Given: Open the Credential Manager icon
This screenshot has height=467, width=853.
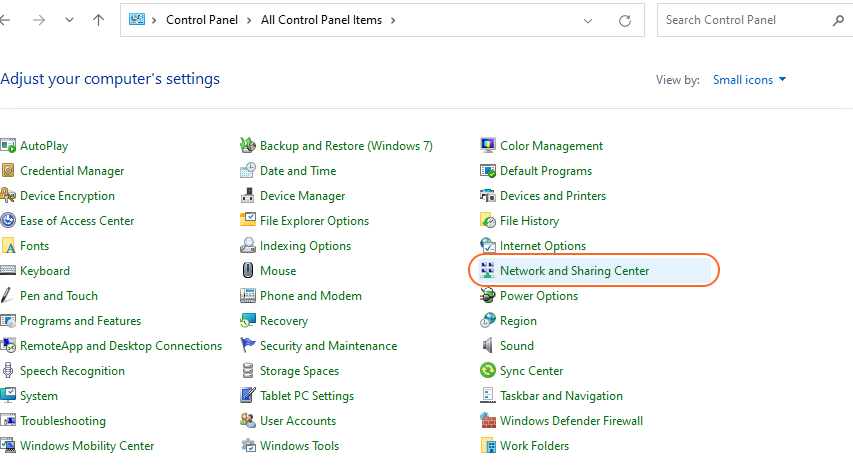Looking at the screenshot, I should point(8,171).
